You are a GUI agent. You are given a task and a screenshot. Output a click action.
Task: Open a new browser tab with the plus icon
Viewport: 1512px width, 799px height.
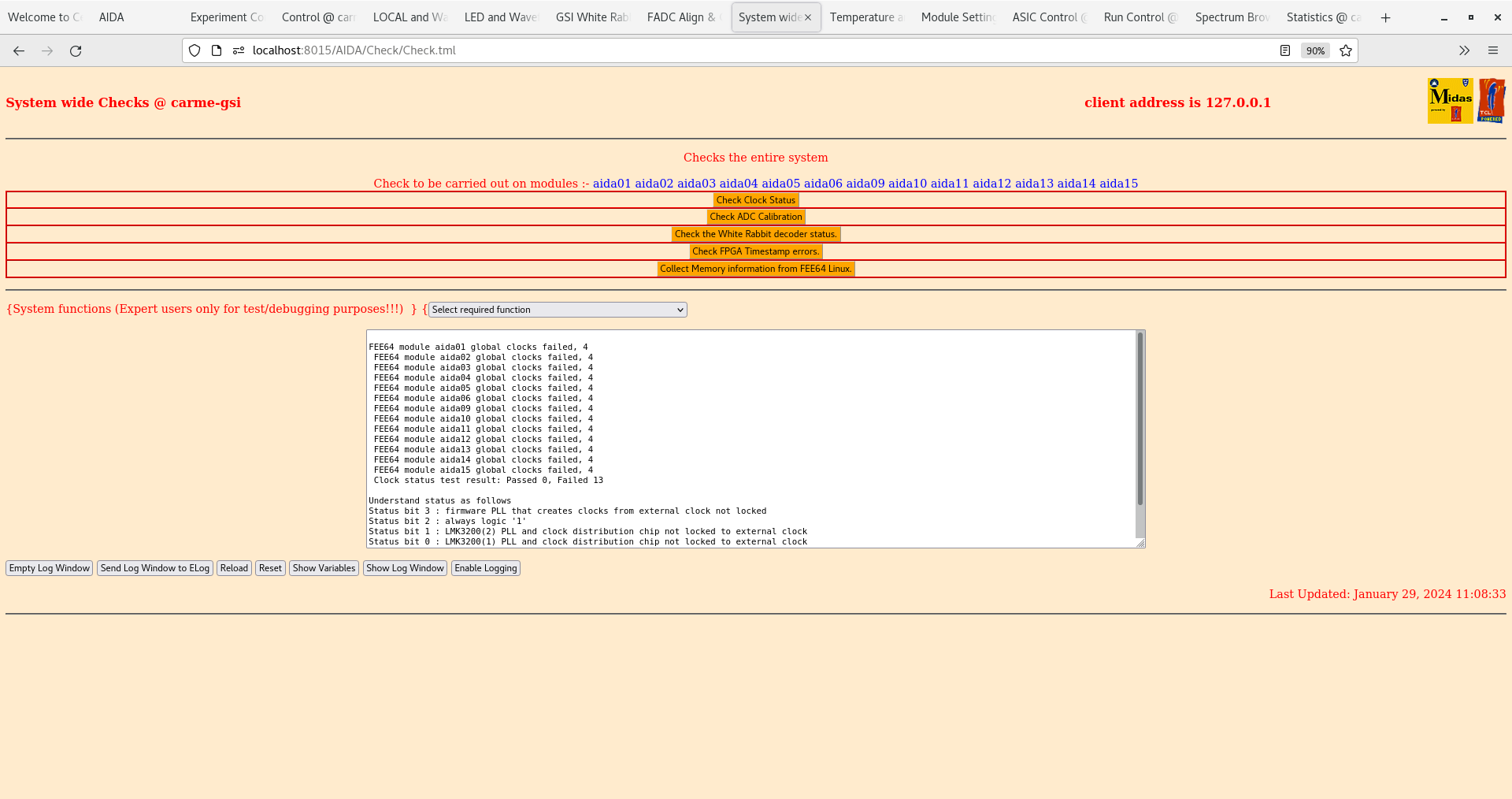point(1385,17)
